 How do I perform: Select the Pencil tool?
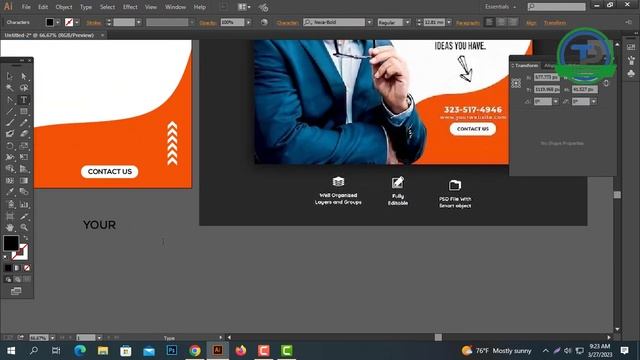(x=24, y=122)
